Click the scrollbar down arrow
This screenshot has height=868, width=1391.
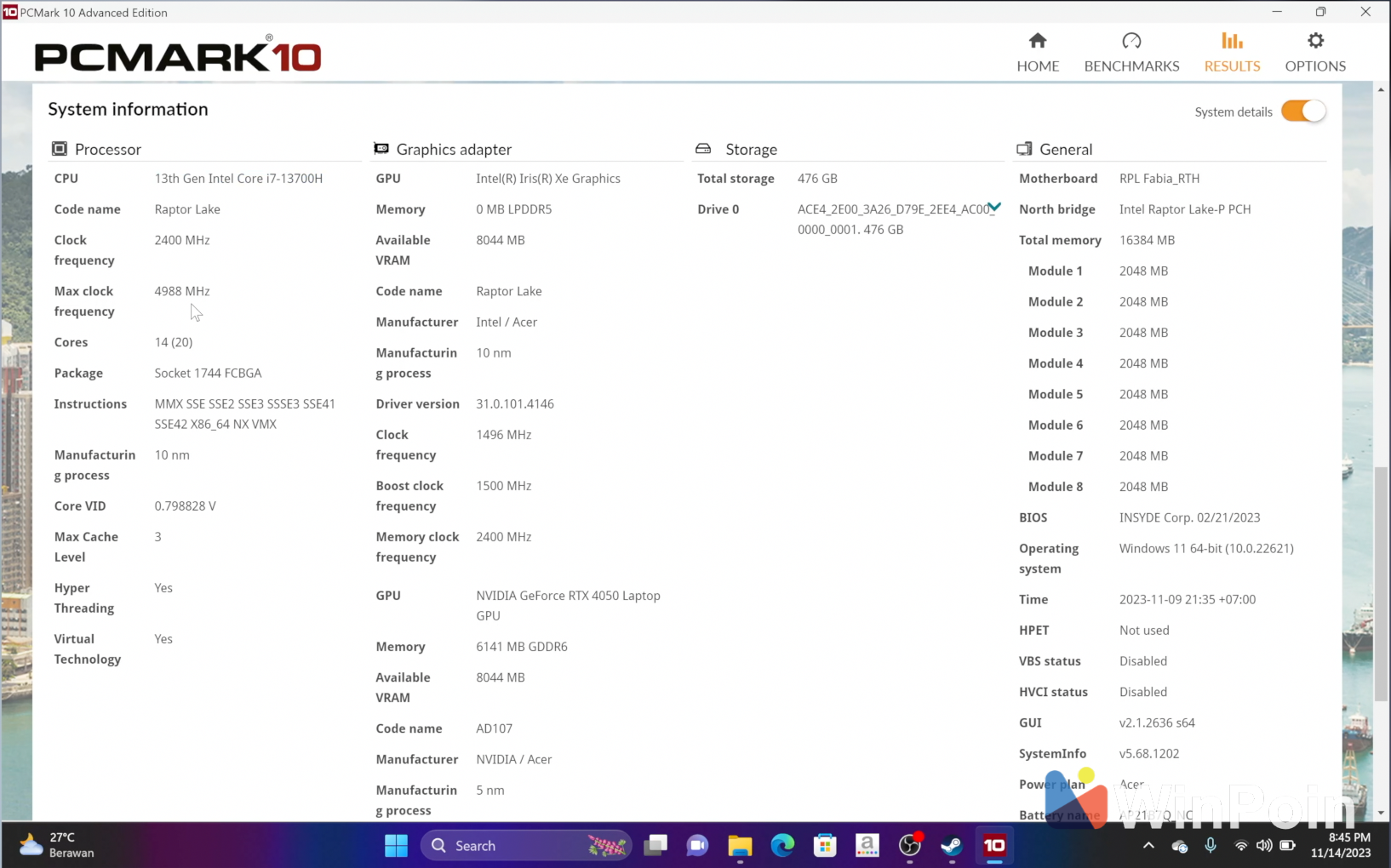pos(1381,814)
